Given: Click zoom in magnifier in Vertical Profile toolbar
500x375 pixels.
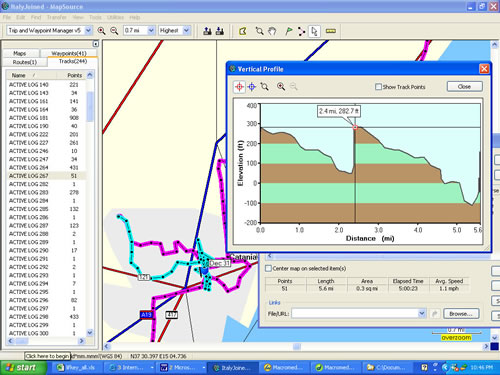Looking at the screenshot, I should pyautogui.click(x=281, y=87).
